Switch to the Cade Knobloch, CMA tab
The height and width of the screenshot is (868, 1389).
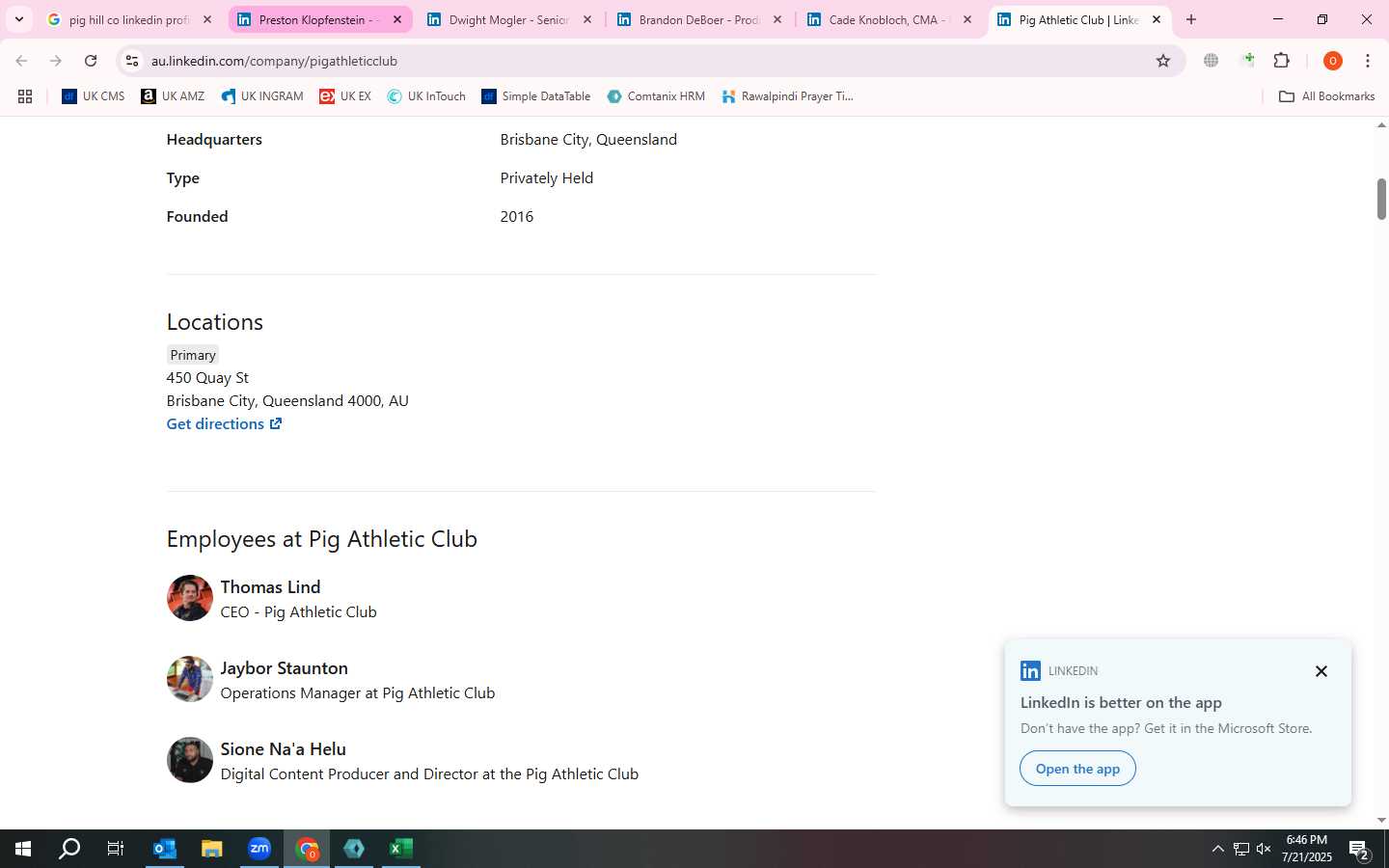889,19
